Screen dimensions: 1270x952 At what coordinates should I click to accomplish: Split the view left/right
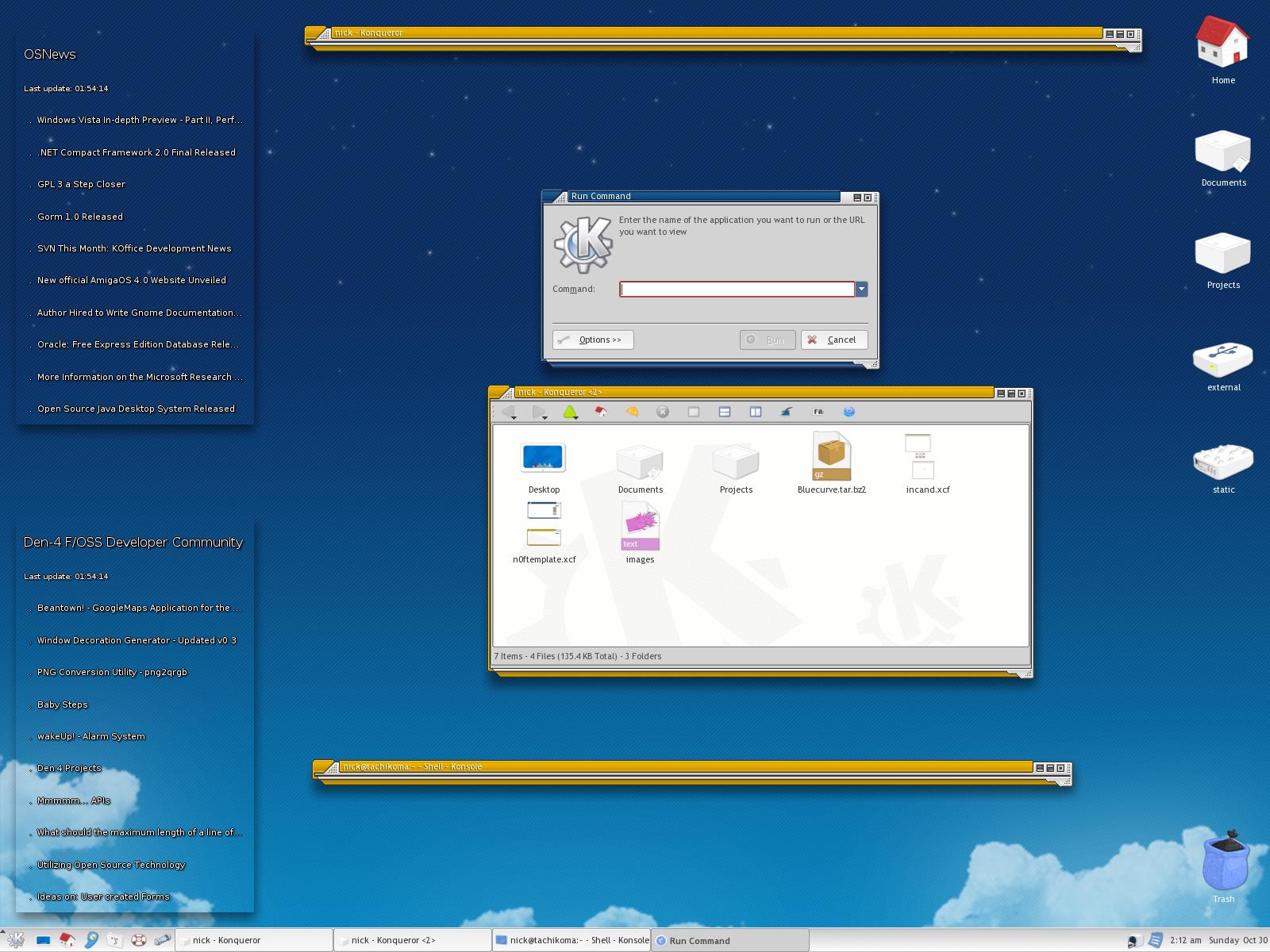pos(756,412)
